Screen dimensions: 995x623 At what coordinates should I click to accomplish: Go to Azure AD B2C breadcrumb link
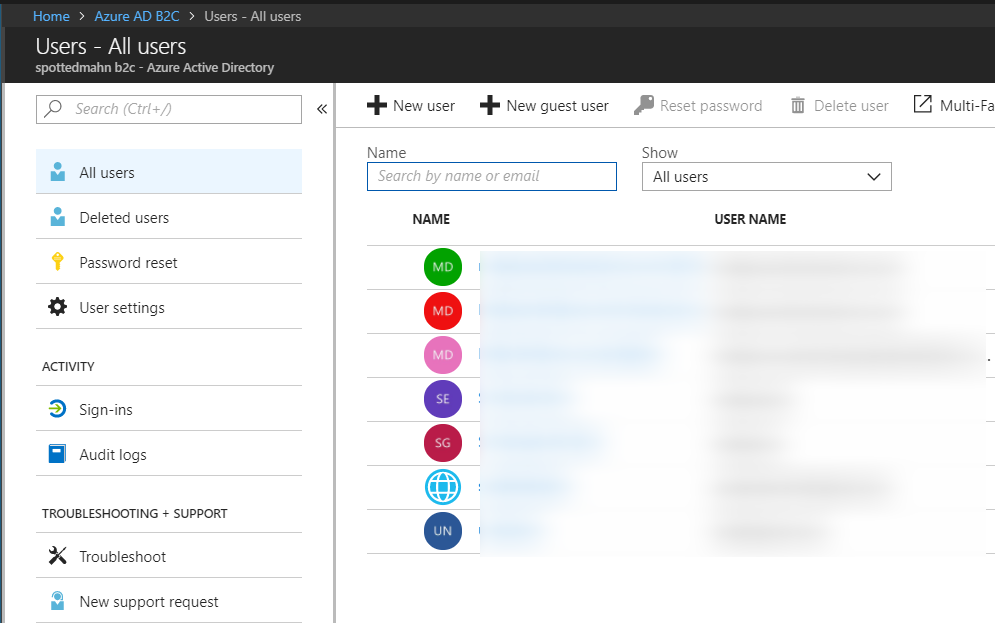click(137, 16)
